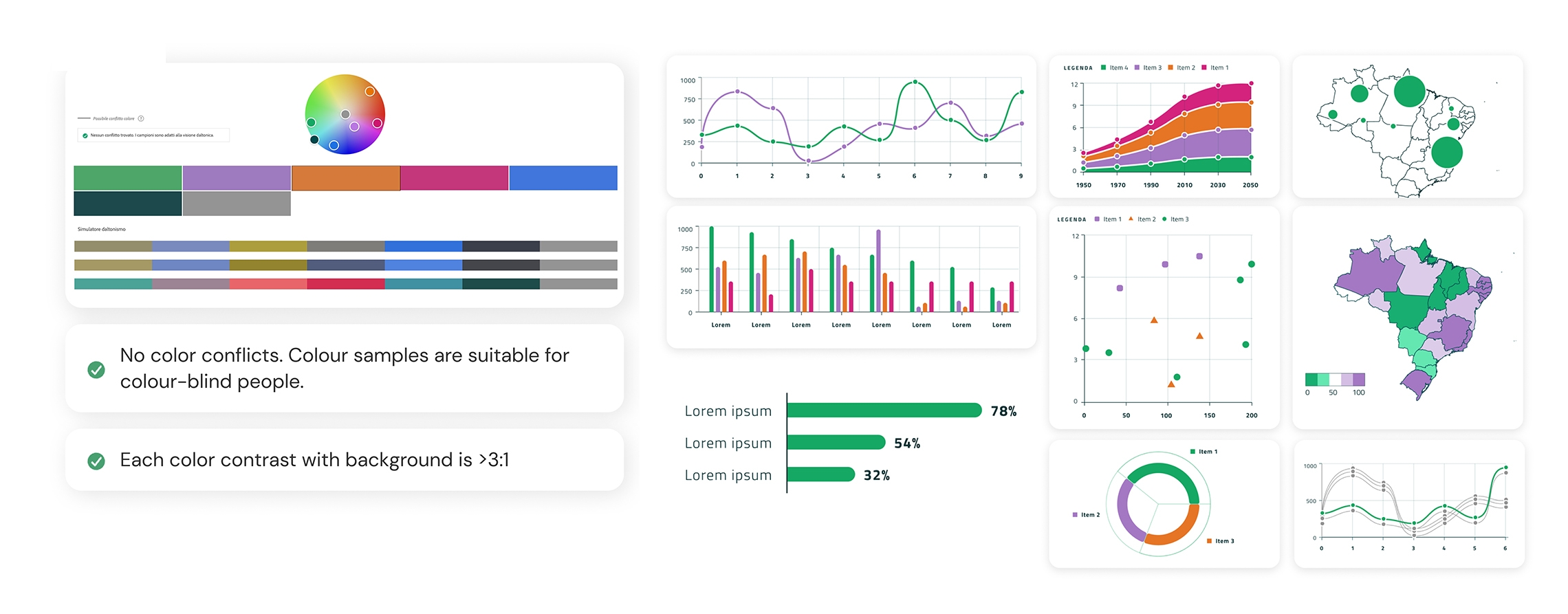Image resolution: width=1568 pixels, height=614 pixels.
Task: Click the Simulatore daltonismo label
Action: tap(102, 229)
